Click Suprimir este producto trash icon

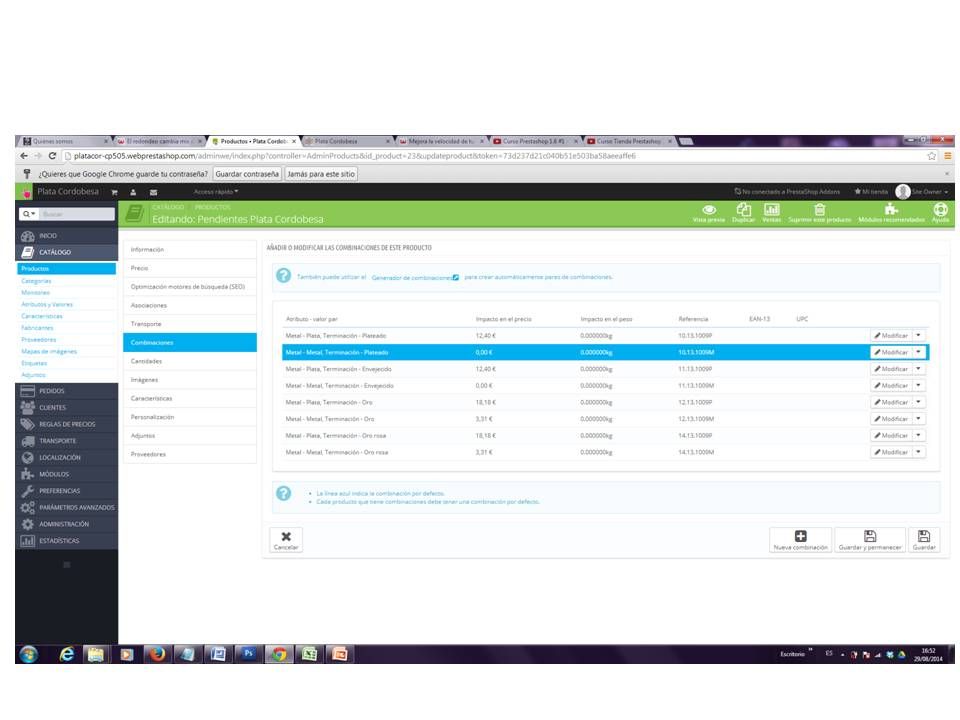pyautogui.click(x=819, y=213)
